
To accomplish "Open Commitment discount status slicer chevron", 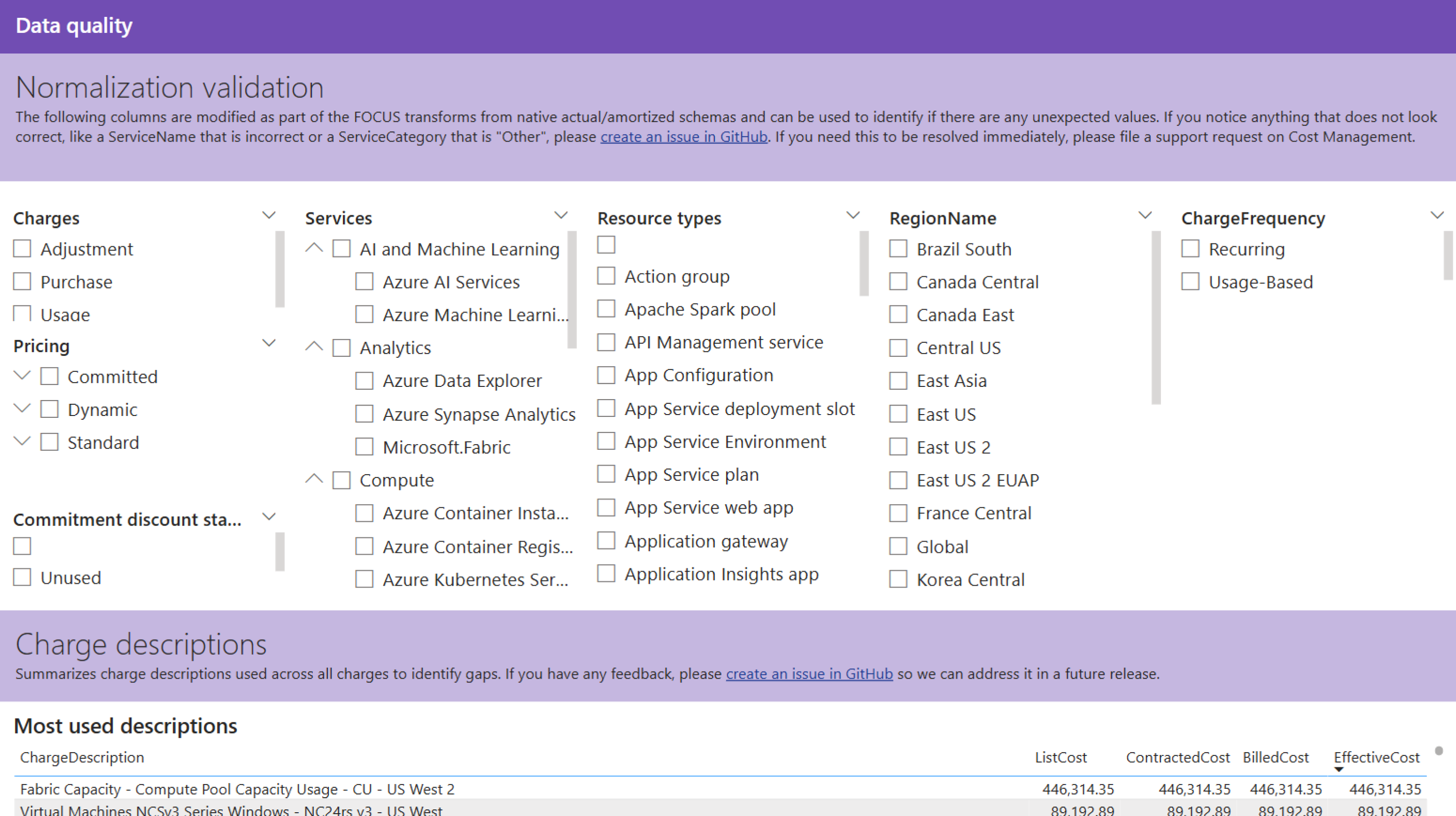I will click(x=269, y=516).
